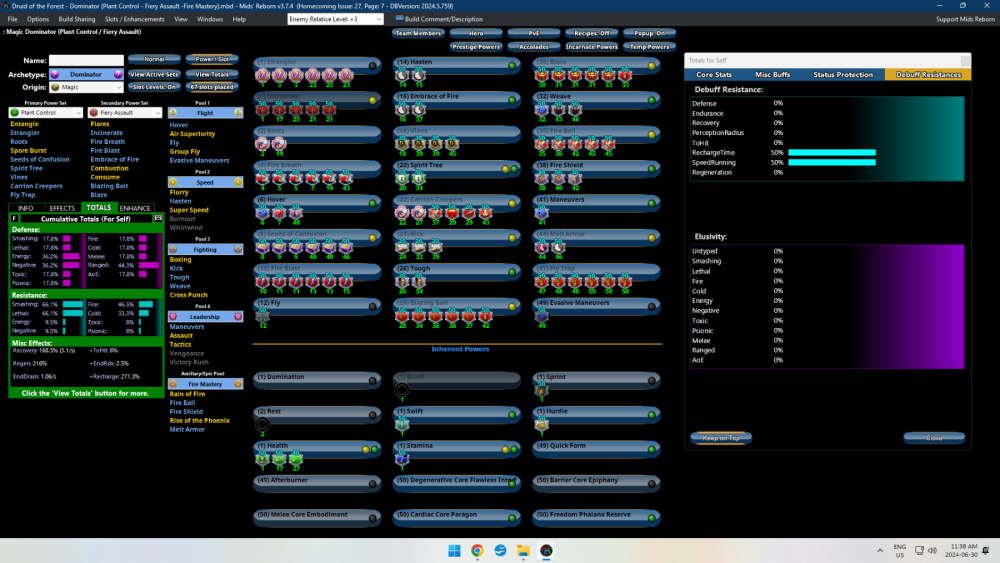The width and height of the screenshot is (1000, 563).
Task: Open the Slots / Enhancements menu
Action: point(135,19)
